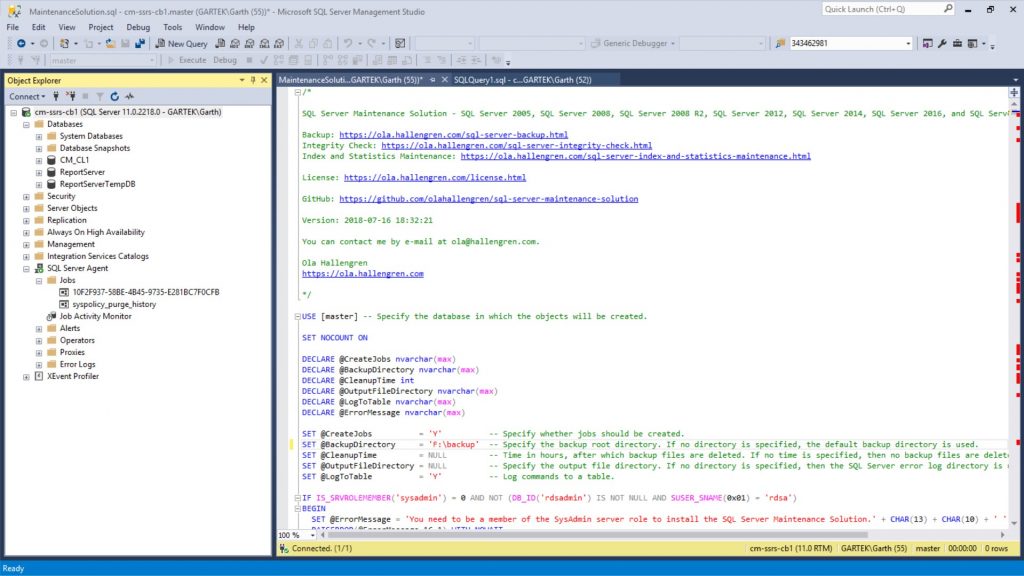Open the available databases dropdown showing master
The image size is (1024, 576).
point(152,62)
